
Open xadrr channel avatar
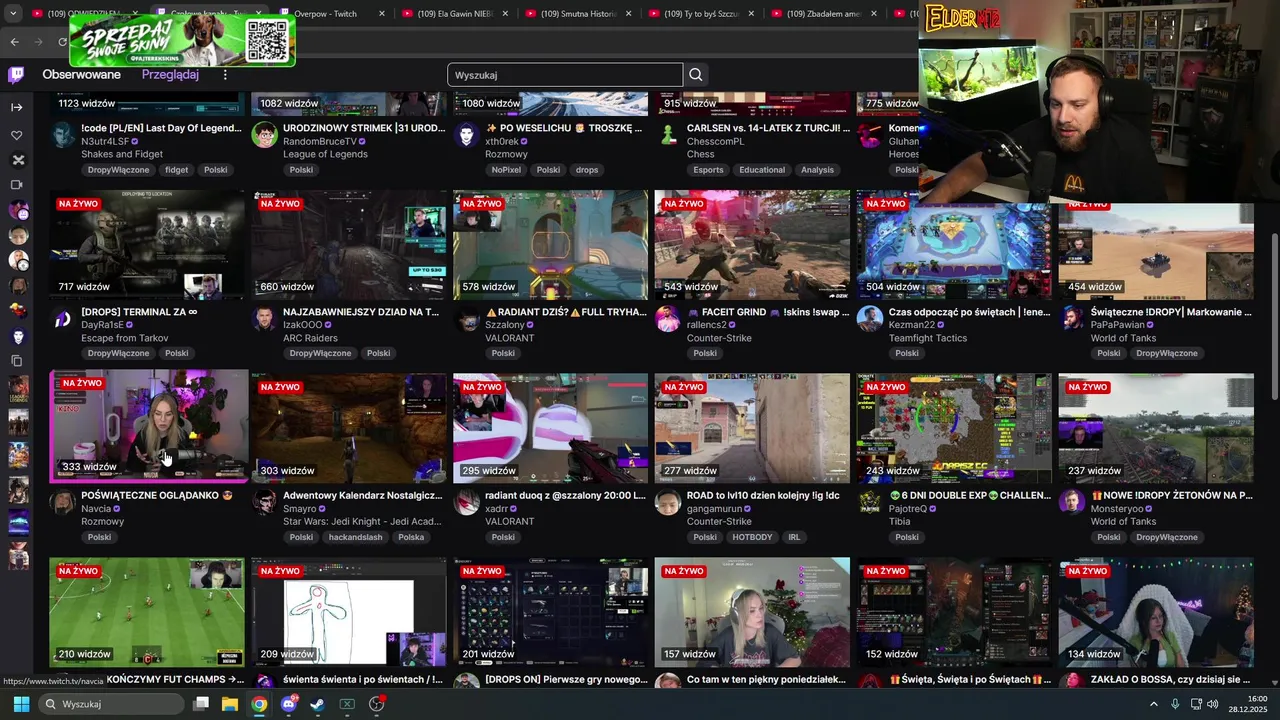point(466,502)
